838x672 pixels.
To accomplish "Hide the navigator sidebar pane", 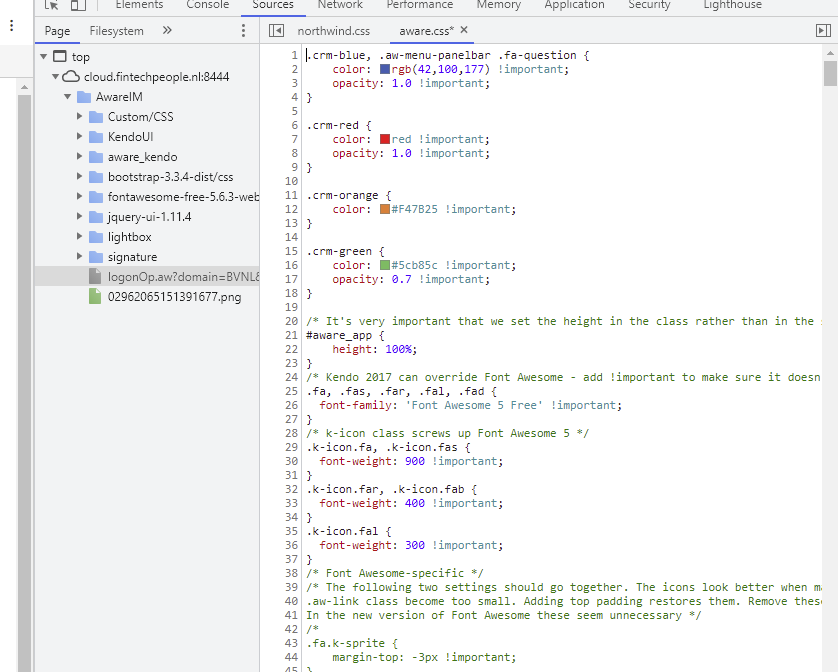I will (x=276, y=30).
